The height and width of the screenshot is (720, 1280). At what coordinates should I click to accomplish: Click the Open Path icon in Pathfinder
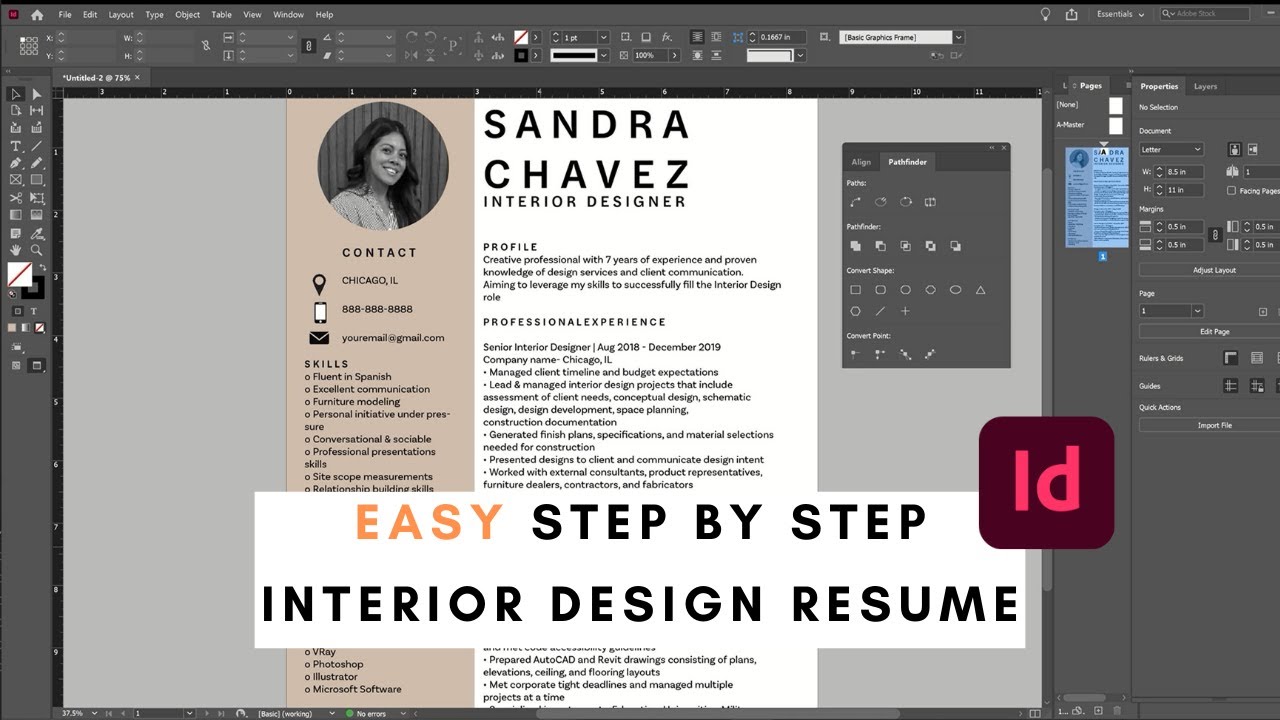881,202
